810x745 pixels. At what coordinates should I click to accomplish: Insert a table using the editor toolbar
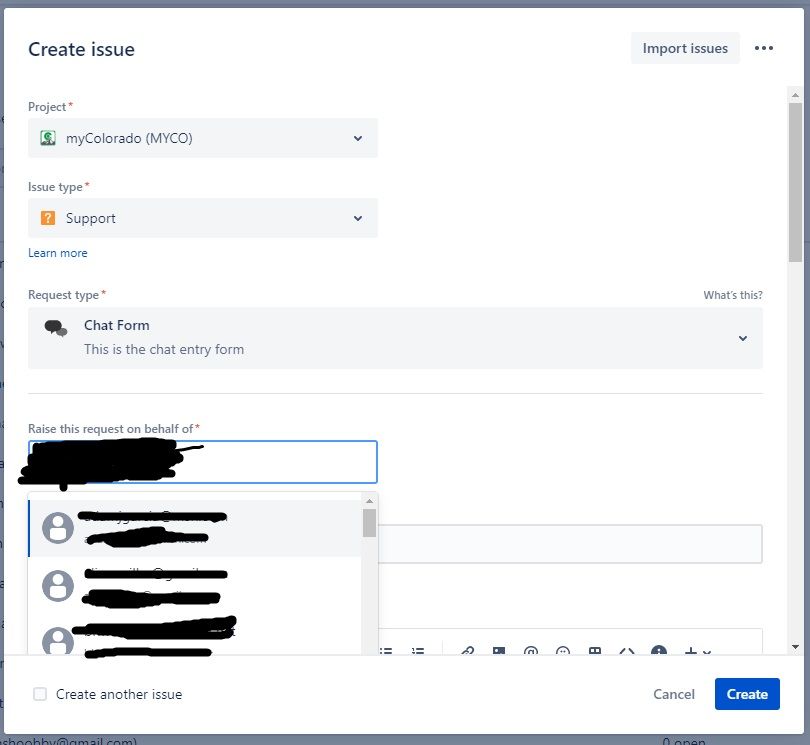pos(595,651)
